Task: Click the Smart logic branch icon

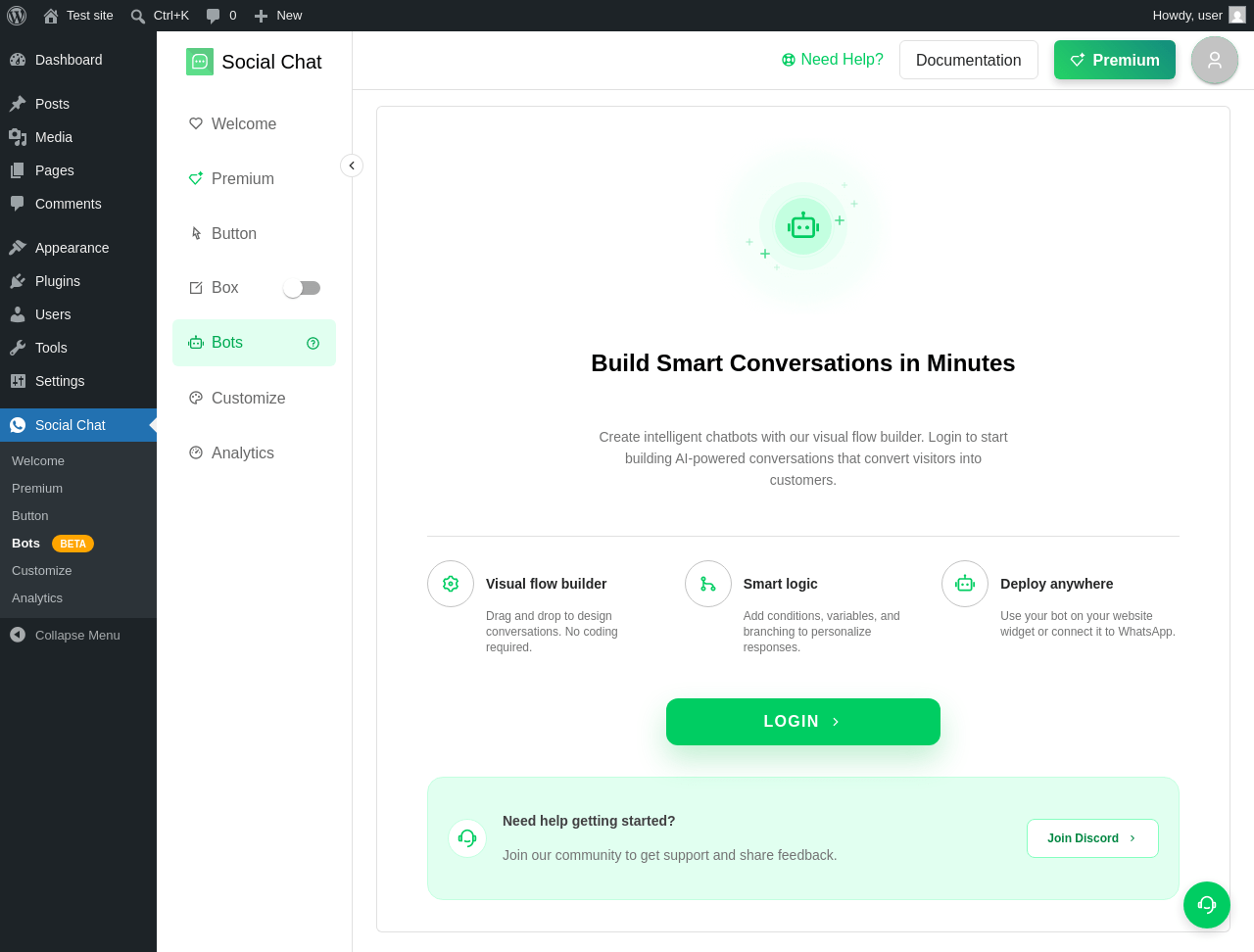Action: pos(708,584)
